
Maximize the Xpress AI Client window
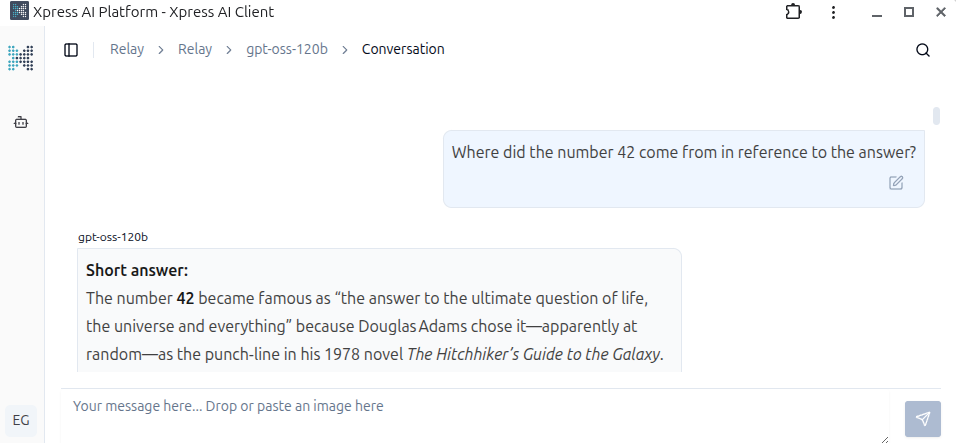click(909, 12)
